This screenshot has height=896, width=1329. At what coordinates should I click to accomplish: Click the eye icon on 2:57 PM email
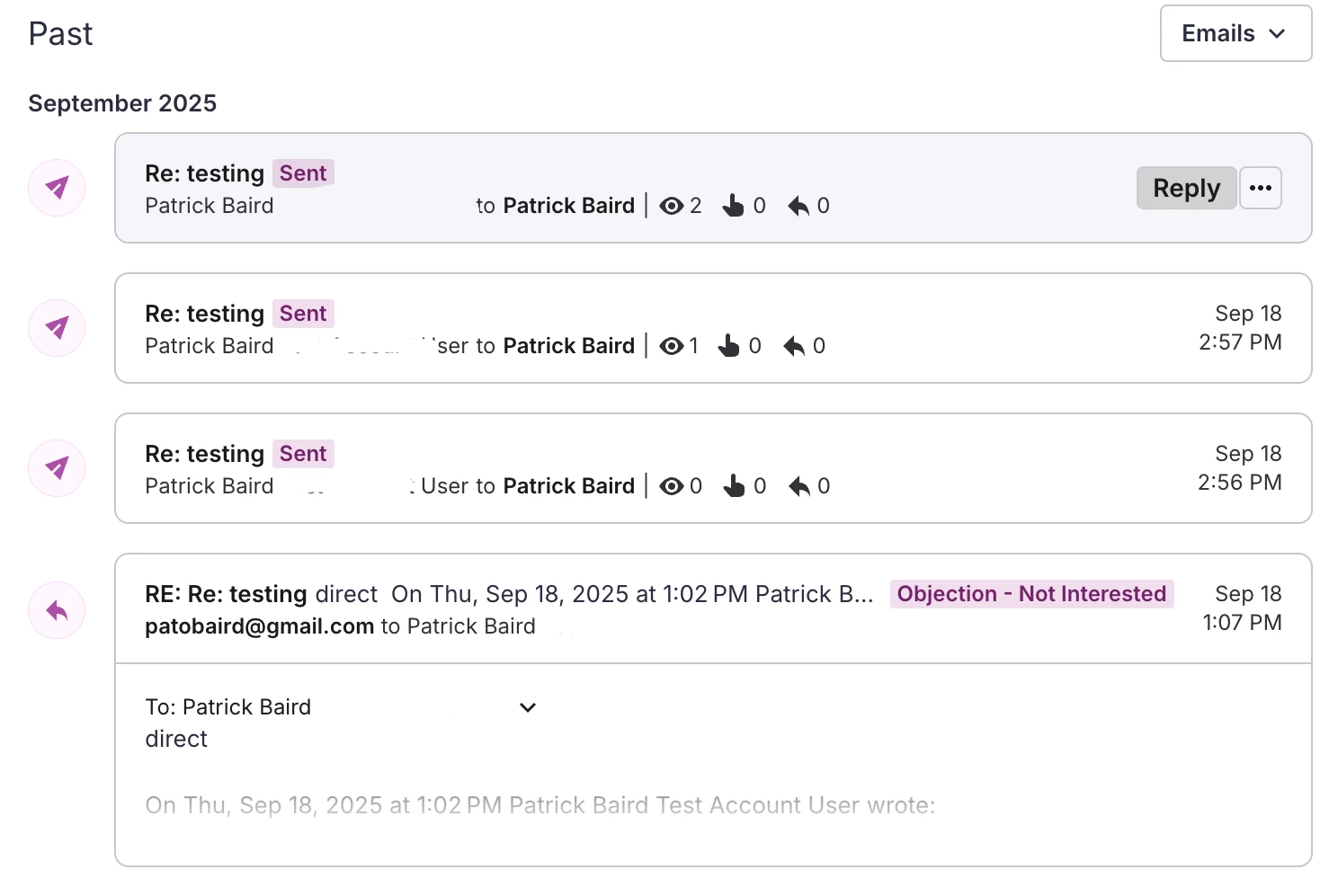671,346
